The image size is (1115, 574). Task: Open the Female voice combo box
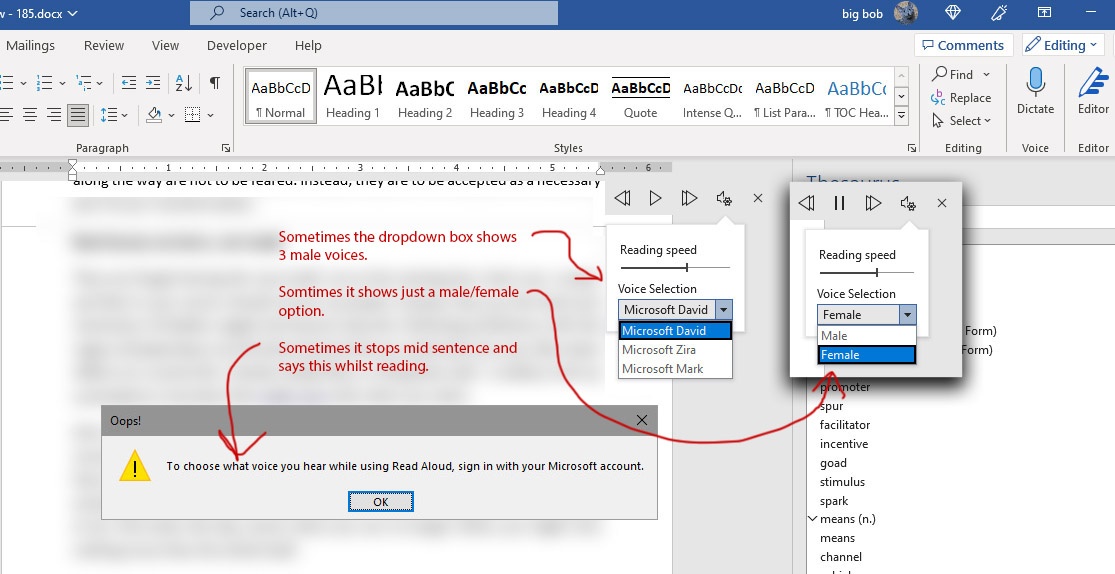click(x=866, y=314)
